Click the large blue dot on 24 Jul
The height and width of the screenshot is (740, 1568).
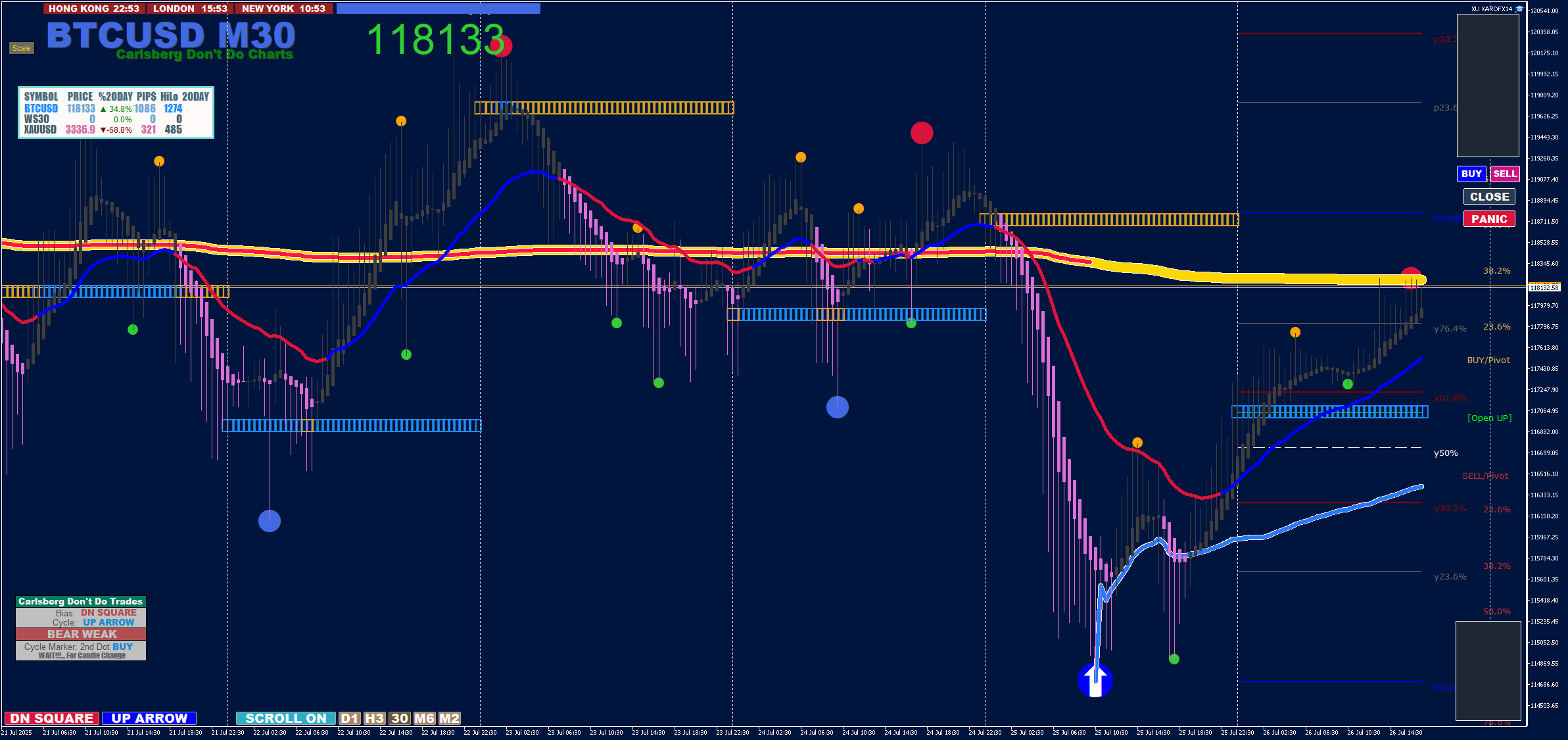click(x=837, y=407)
